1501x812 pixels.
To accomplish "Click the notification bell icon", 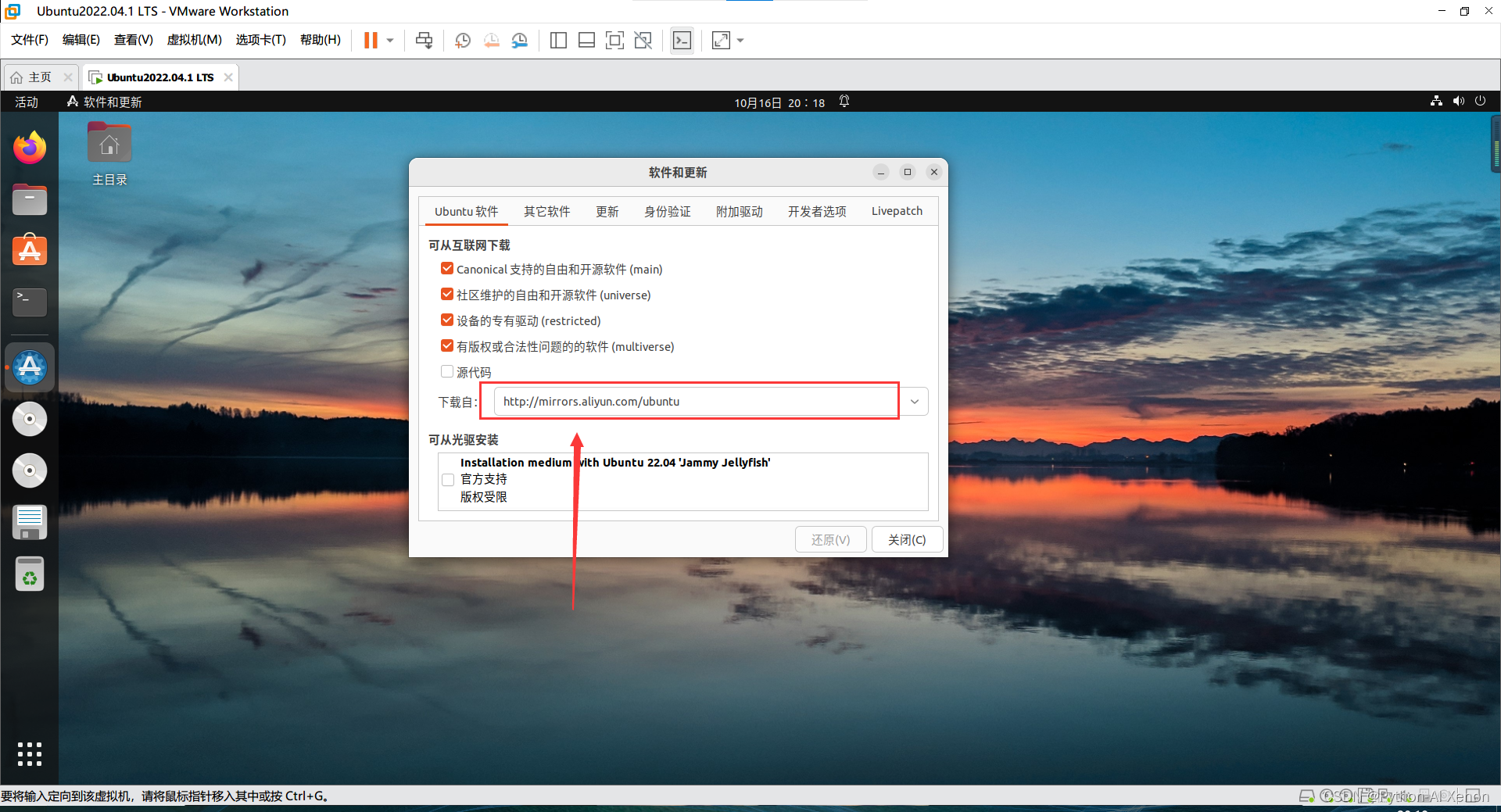I will (844, 102).
